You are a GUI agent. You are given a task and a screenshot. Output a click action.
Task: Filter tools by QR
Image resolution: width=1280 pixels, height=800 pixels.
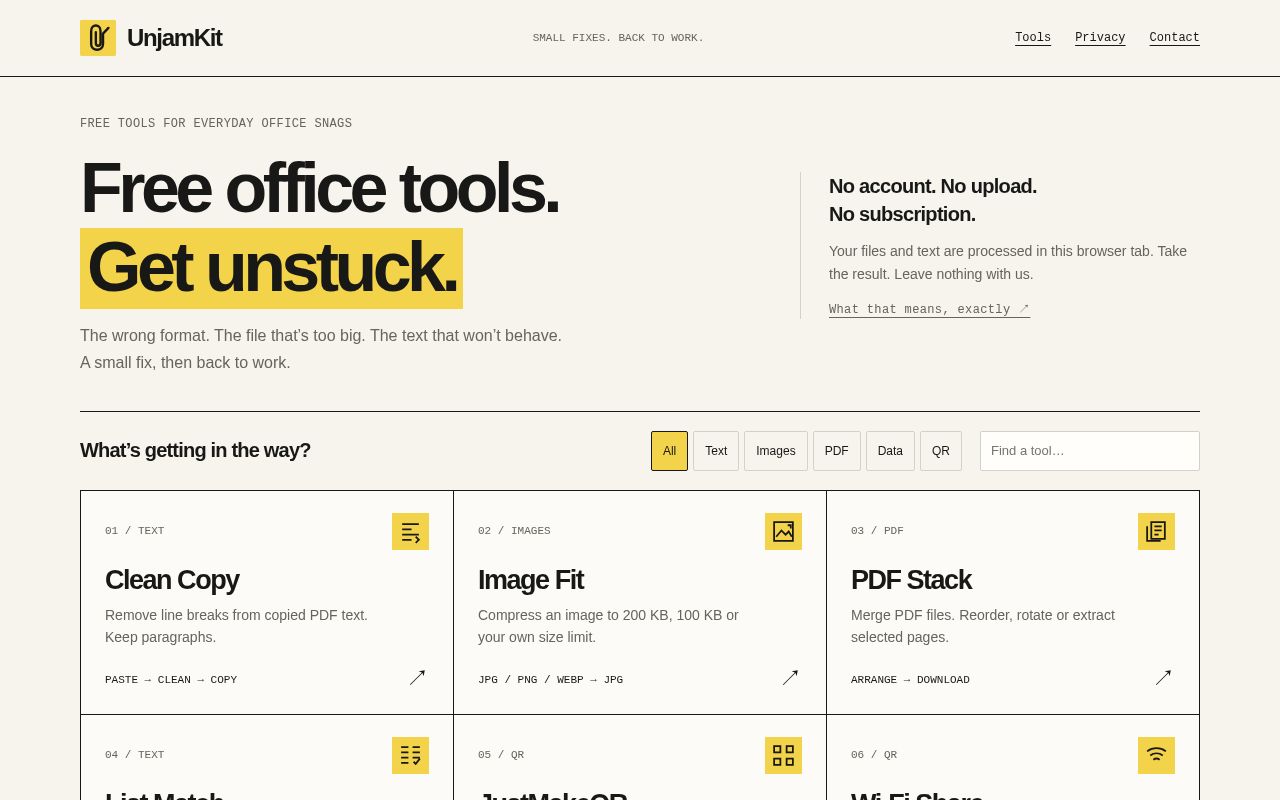[941, 451]
